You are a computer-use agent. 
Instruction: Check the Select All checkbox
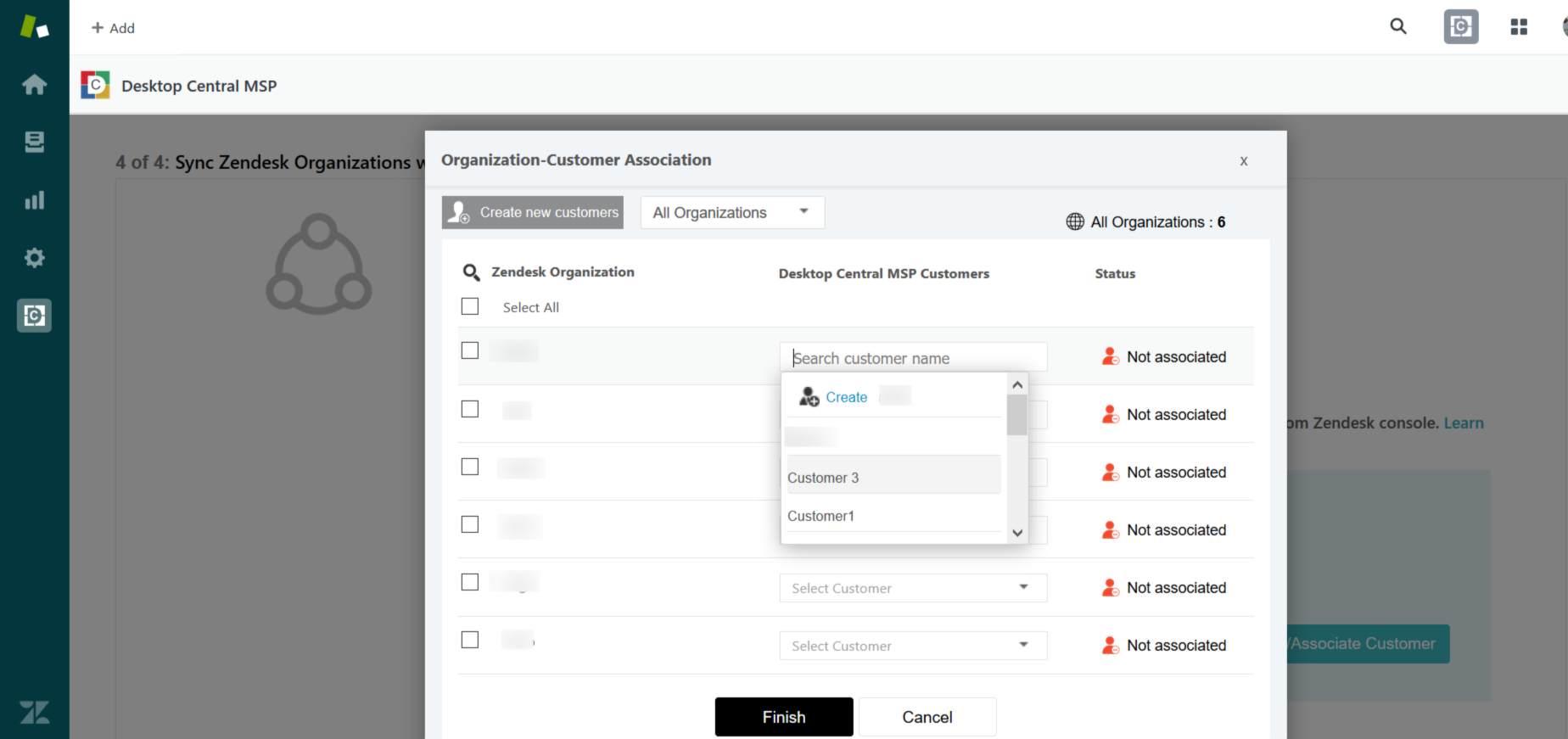pos(470,306)
